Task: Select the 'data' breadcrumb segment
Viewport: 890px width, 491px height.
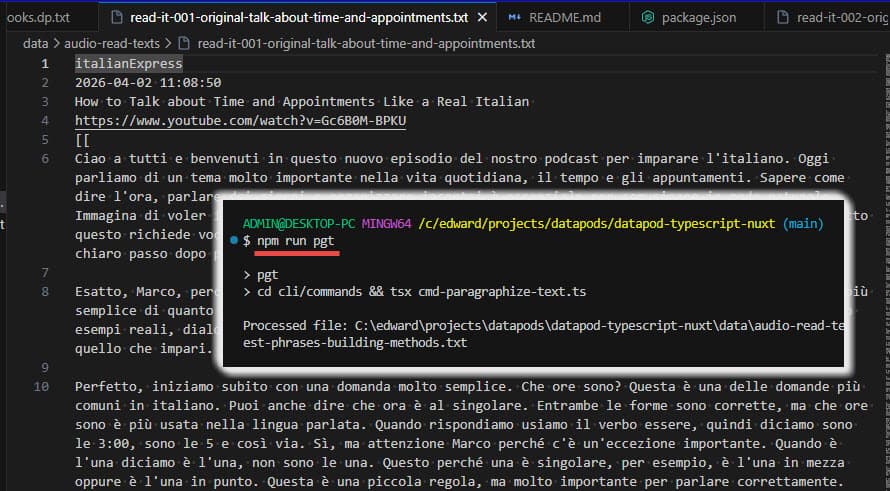Action: coord(35,43)
